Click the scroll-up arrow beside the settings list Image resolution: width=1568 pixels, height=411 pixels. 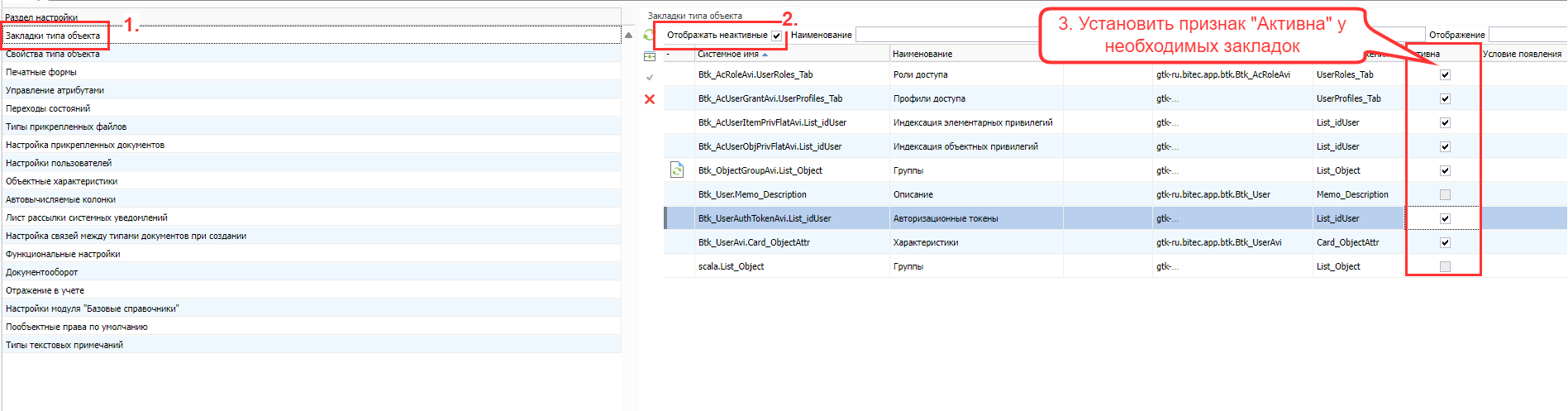pos(628,36)
